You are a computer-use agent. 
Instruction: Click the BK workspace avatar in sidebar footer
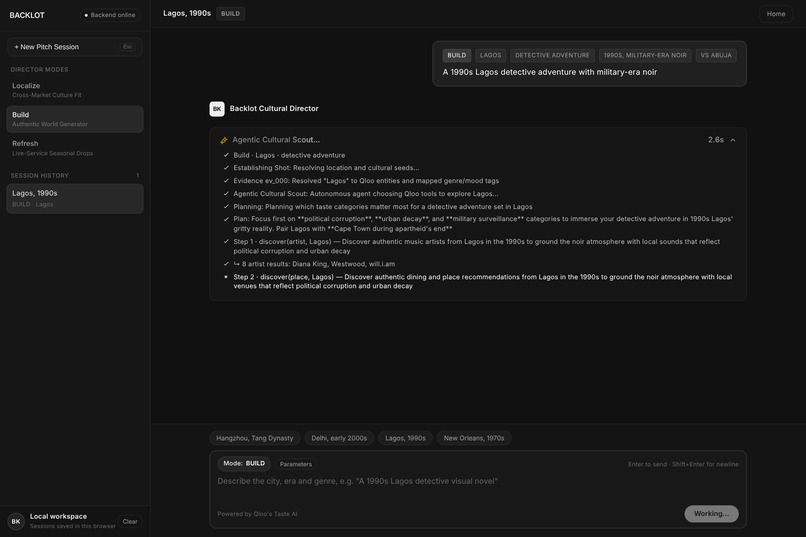(x=16, y=521)
